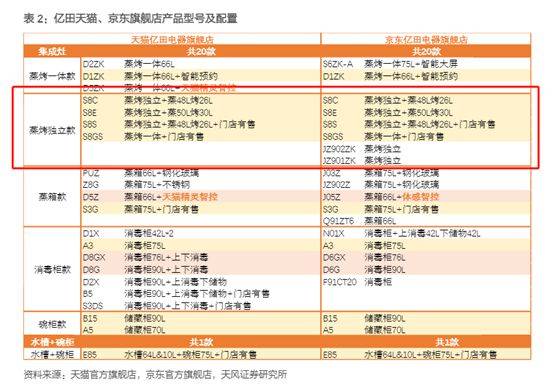Click 'D6GX' in the Tmall column
This screenshot has height=386, width=554.
(94, 257)
